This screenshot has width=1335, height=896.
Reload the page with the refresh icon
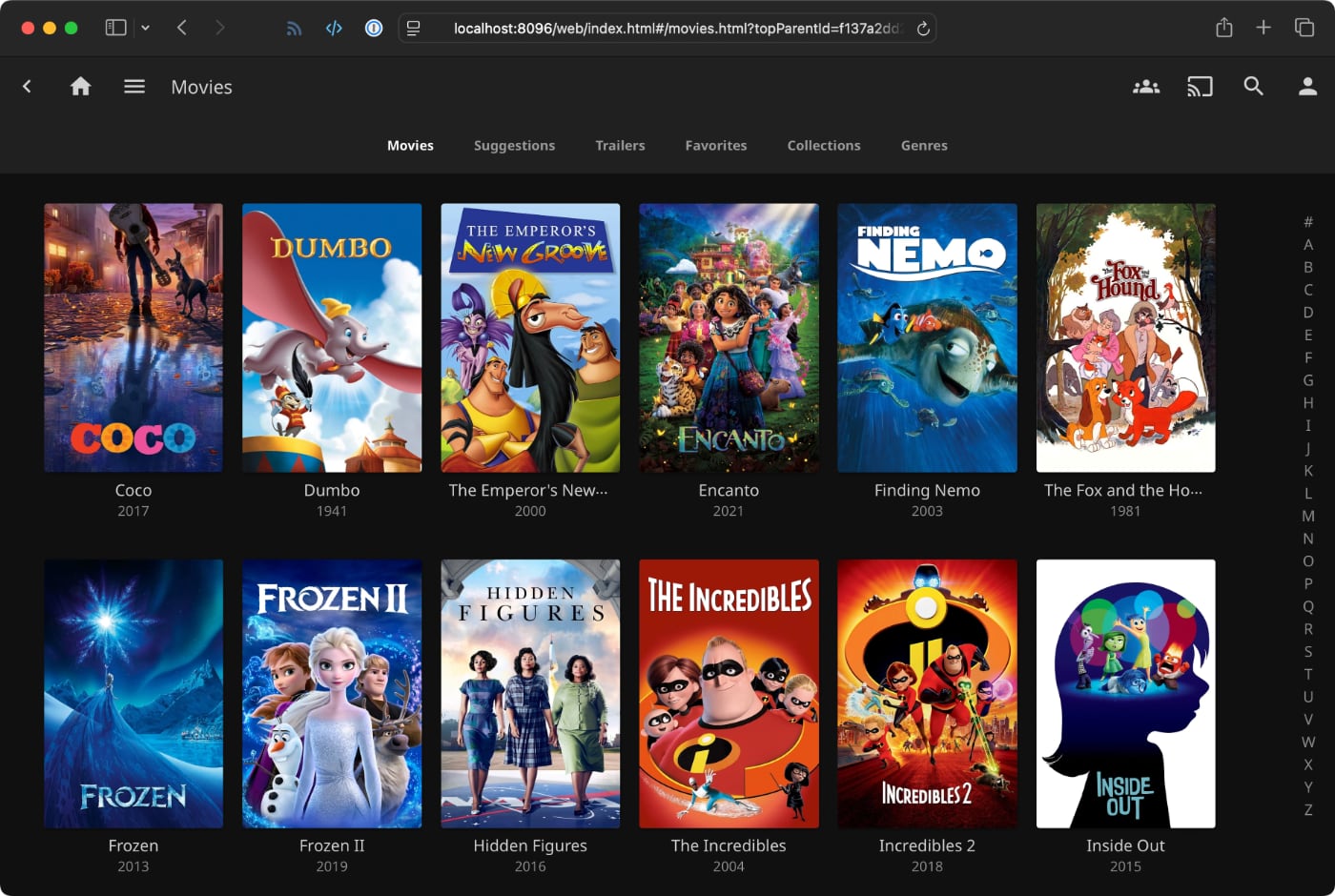923,29
